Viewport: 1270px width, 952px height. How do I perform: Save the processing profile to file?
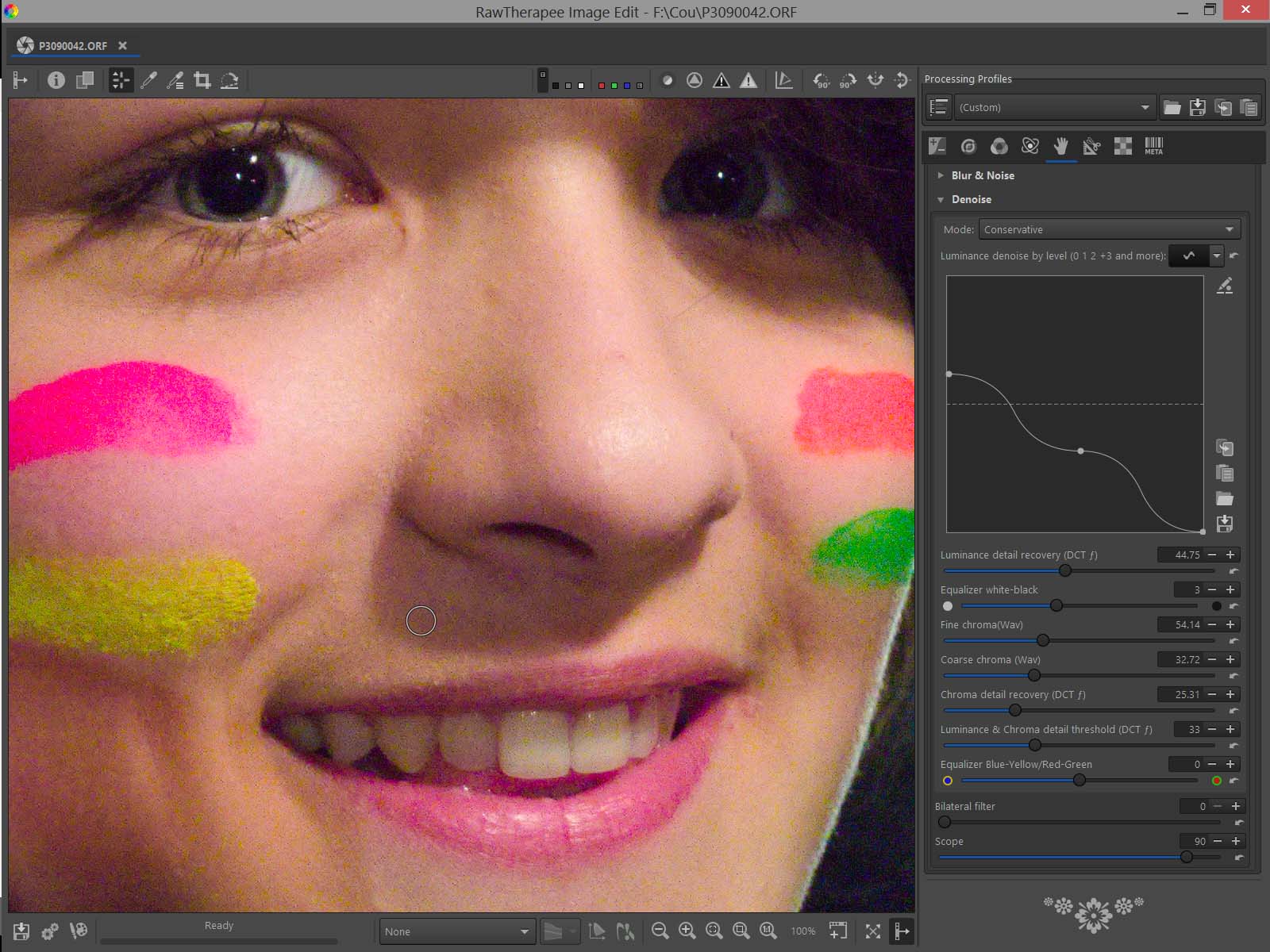coord(1198,107)
